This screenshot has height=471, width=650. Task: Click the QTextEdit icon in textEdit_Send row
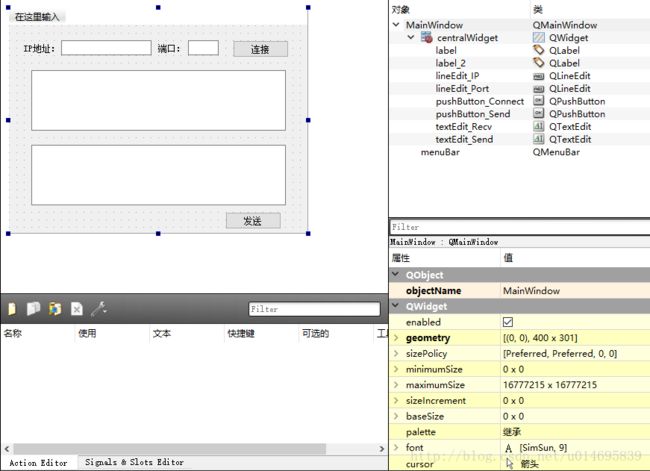coord(538,139)
